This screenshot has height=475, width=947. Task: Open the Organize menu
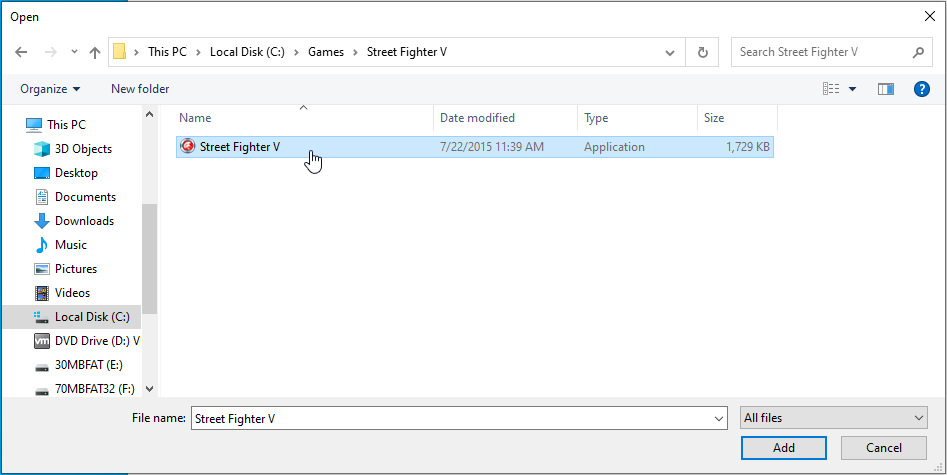(x=50, y=89)
